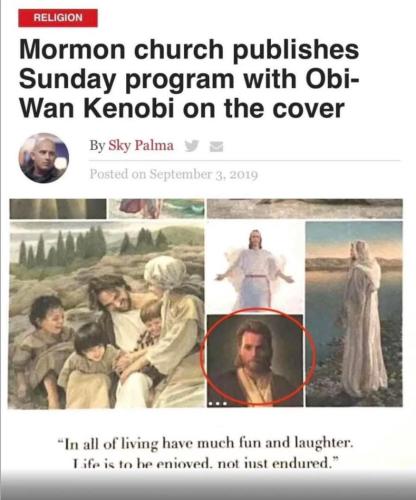The image size is (416, 500).
Task: Click the Mormon church article headline
Action: coord(189,79)
